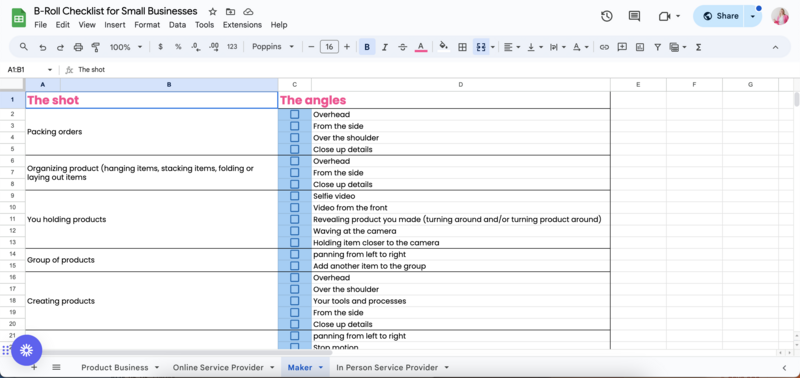Open the Name box dropdown arrow
Screen dimensions: 800x378
tap(50, 70)
